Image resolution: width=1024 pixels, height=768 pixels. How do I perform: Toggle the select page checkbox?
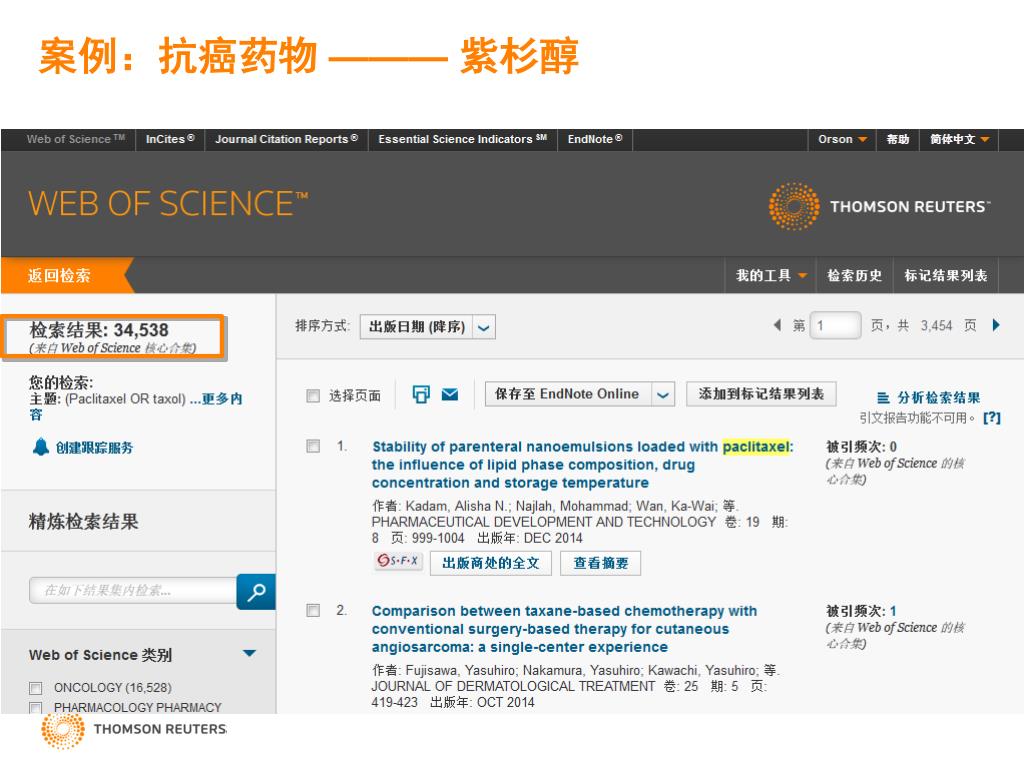coord(313,396)
